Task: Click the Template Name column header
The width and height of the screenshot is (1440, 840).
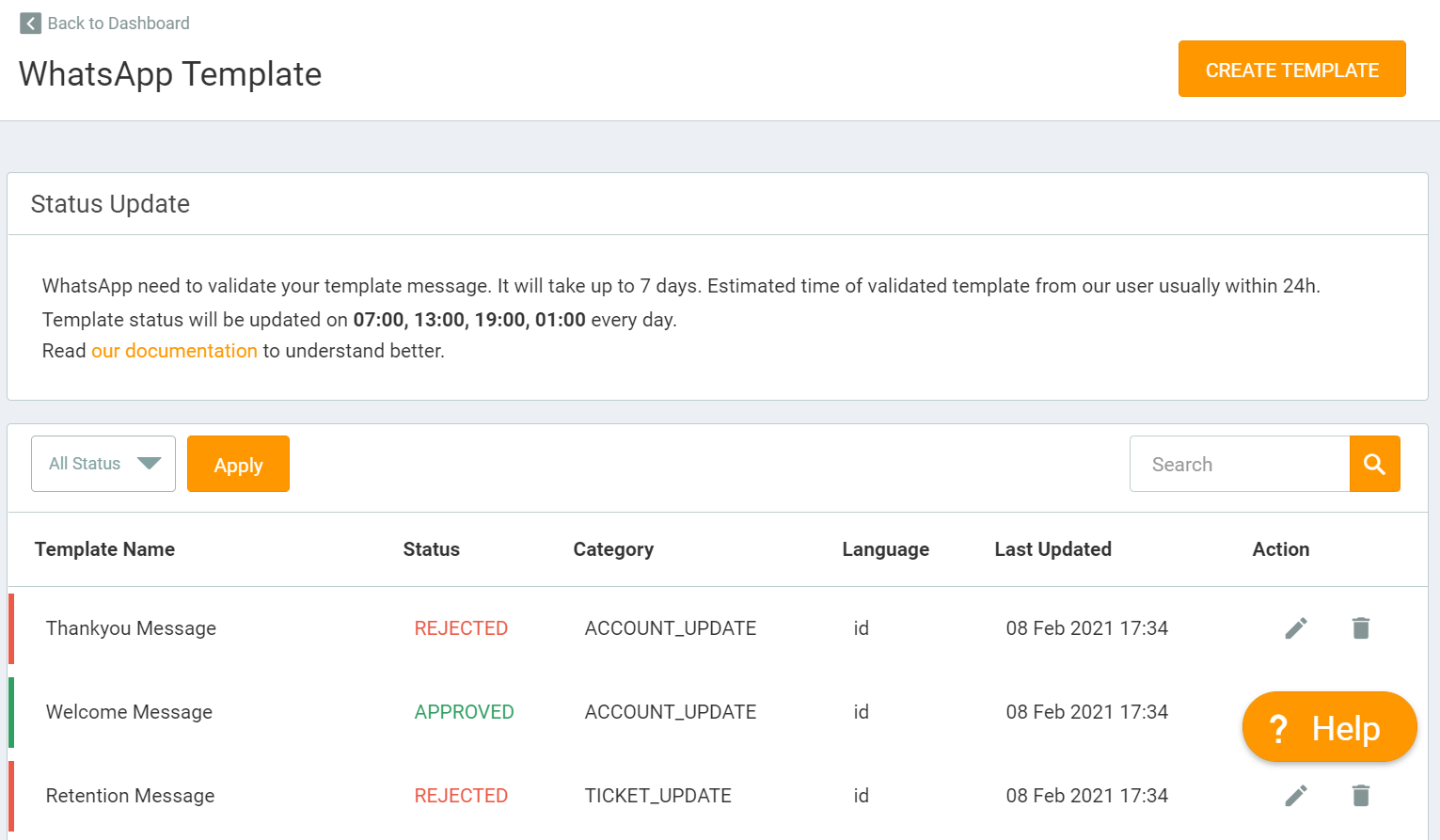Action: (x=104, y=549)
